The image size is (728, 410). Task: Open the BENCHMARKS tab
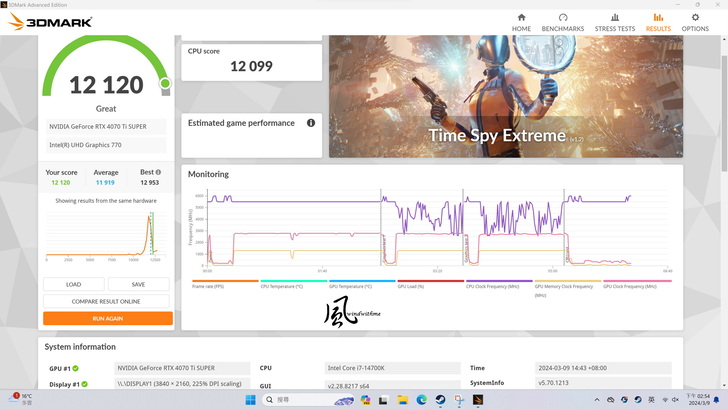563,22
